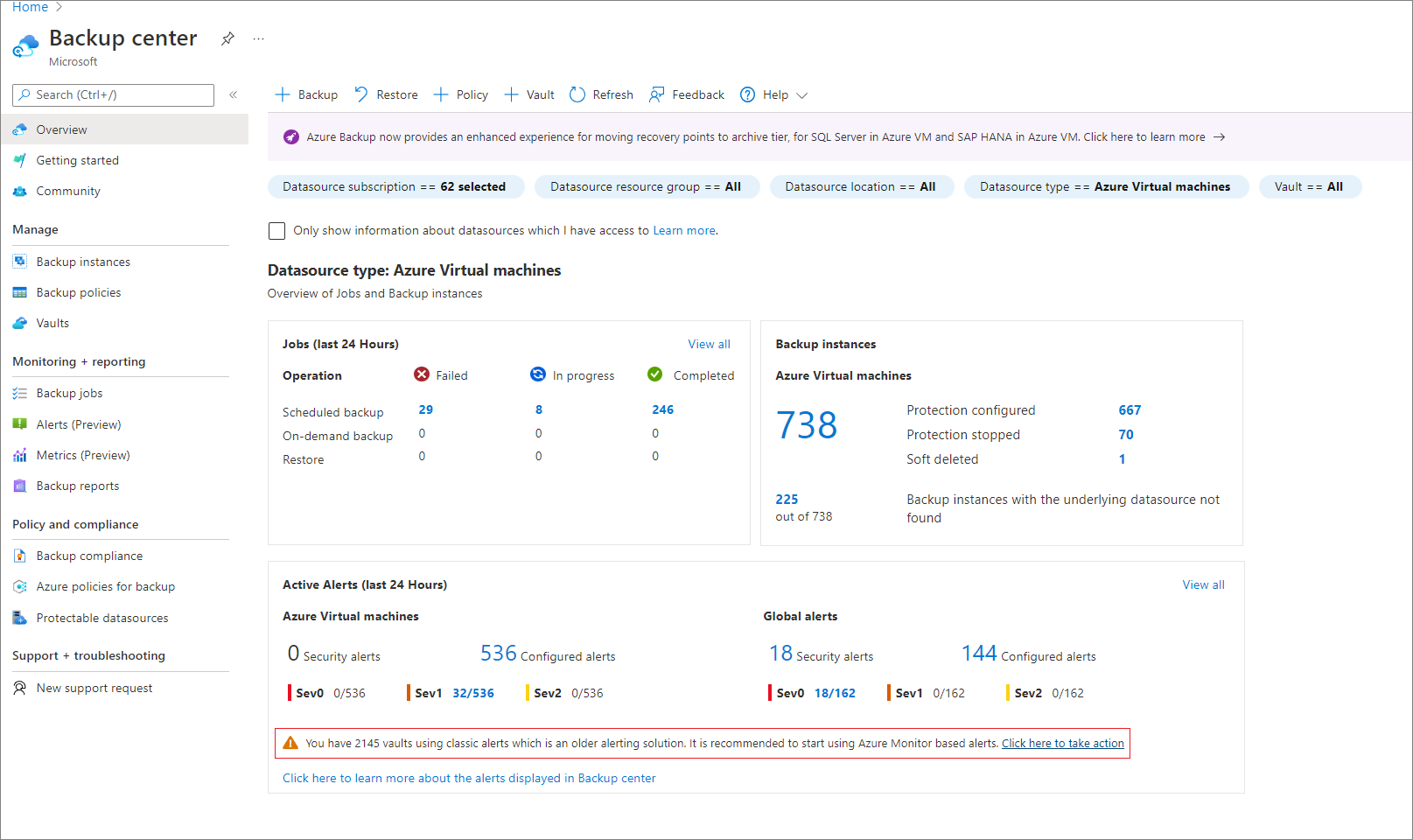1413x840 pixels.
Task: Click the New support request icon
Action: pyautogui.click(x=19, y=688)
